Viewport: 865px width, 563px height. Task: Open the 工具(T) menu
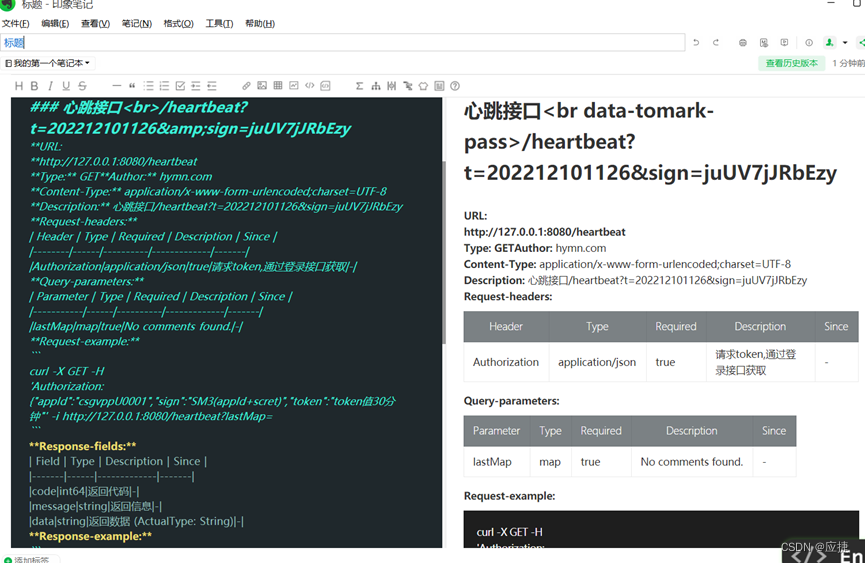(220, 24)
